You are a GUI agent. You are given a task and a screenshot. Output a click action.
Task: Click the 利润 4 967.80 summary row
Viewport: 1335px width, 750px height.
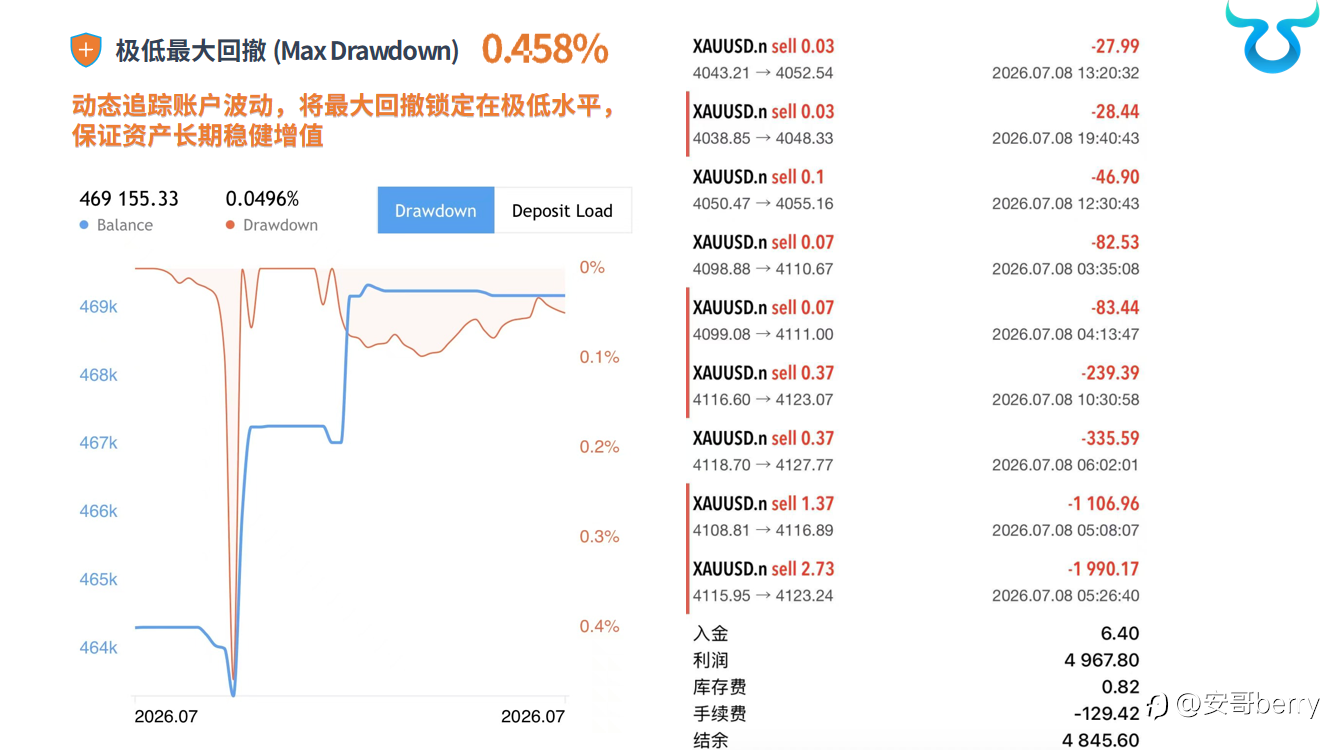[x=915, y=660]
